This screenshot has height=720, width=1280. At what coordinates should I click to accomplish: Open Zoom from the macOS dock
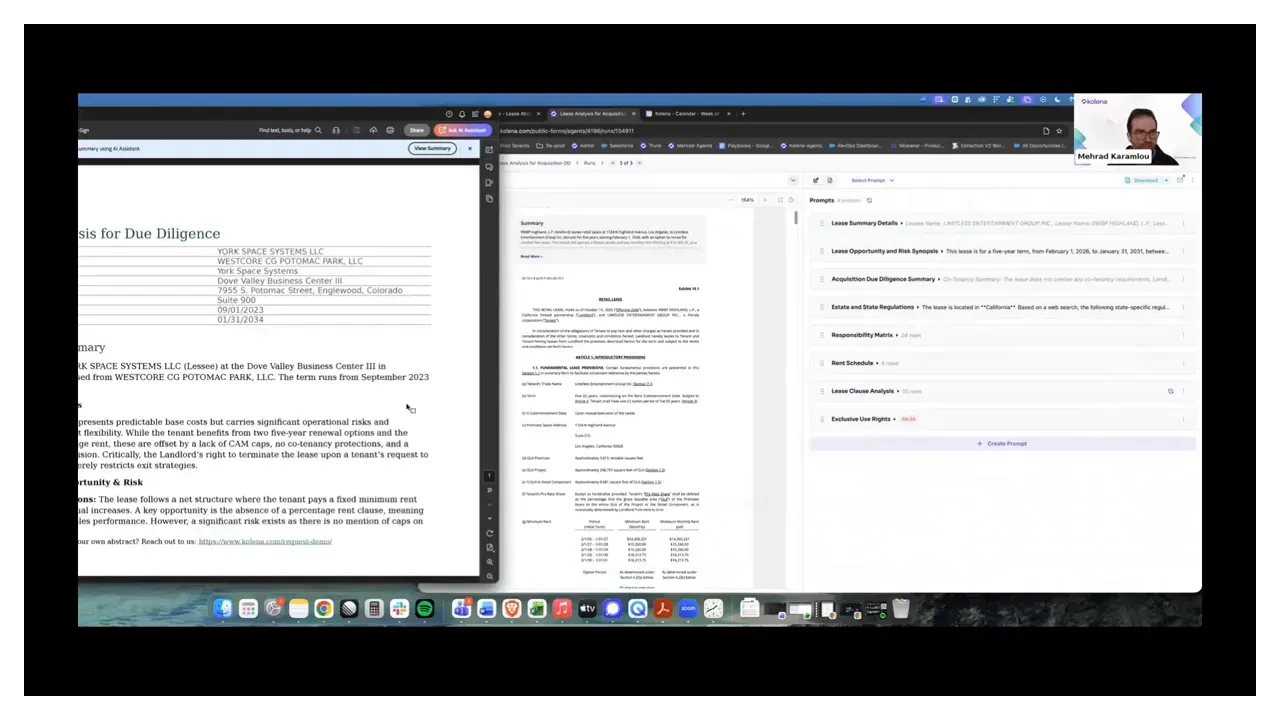point(688,608)
